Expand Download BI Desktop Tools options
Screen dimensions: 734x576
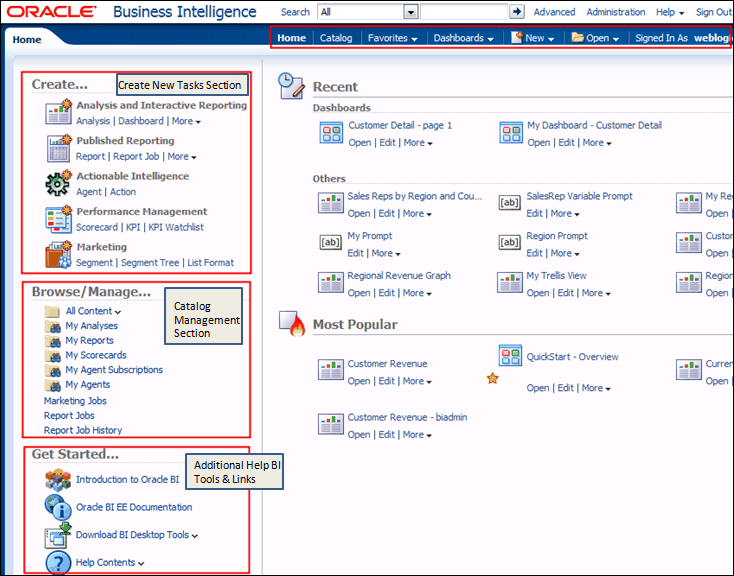point(137,535)
